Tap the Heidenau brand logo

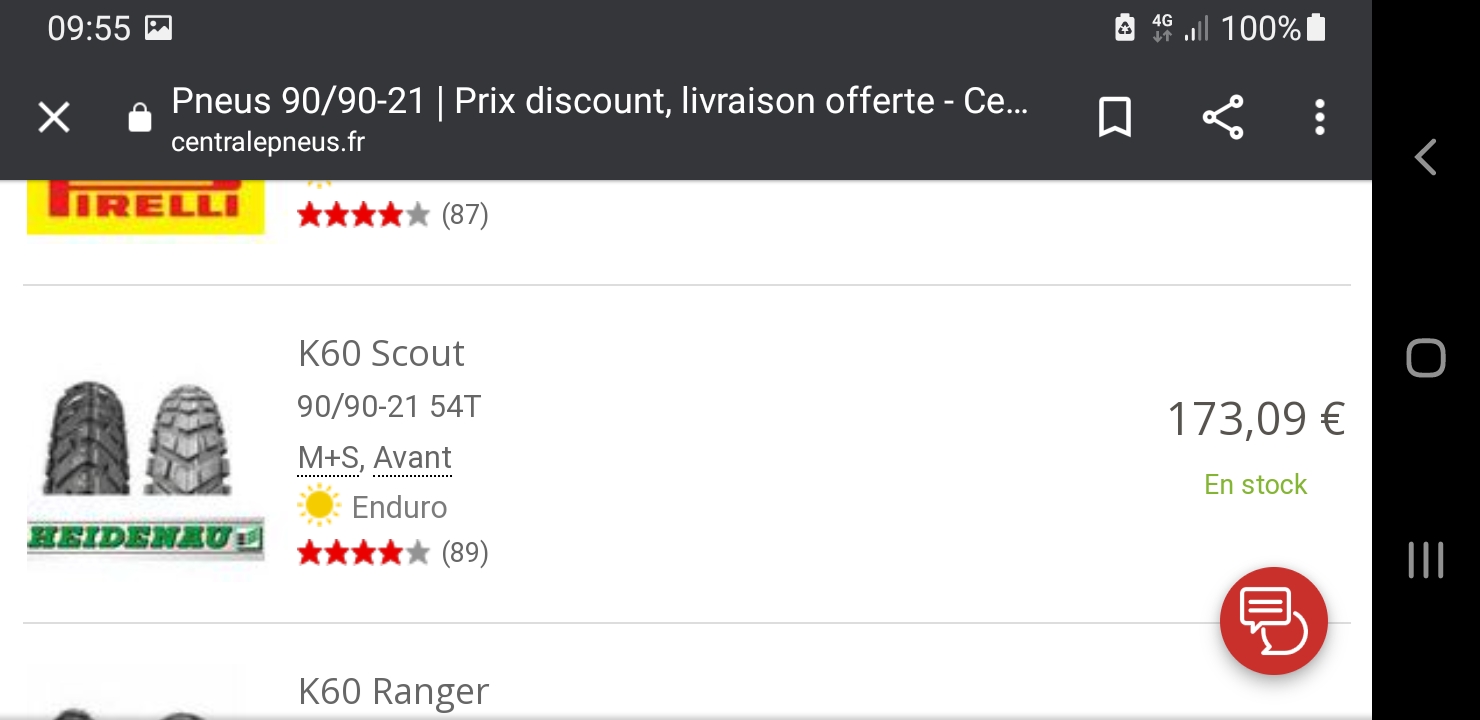145,538
